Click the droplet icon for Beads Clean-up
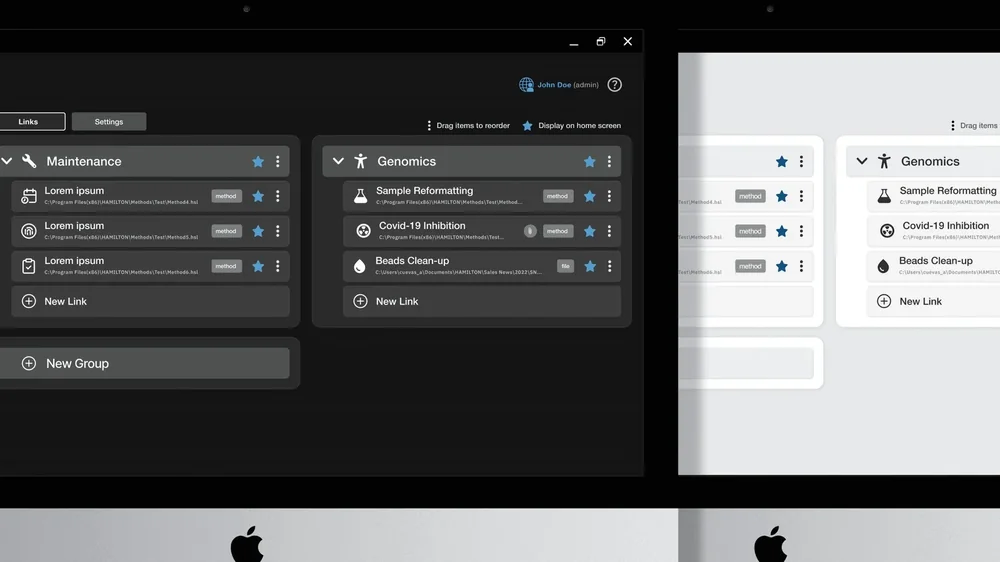The image size is (1000, 562). pyautogui.click(x=360, y=266)
